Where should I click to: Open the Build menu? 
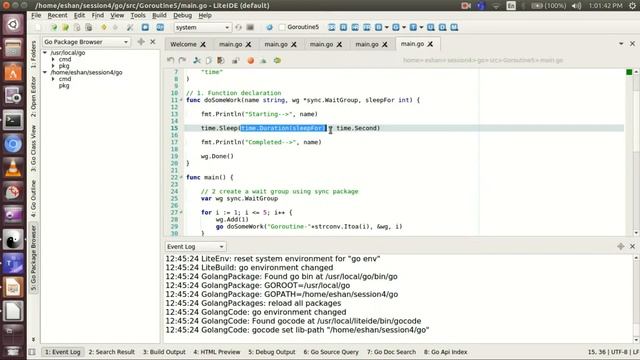coord(159,16)
